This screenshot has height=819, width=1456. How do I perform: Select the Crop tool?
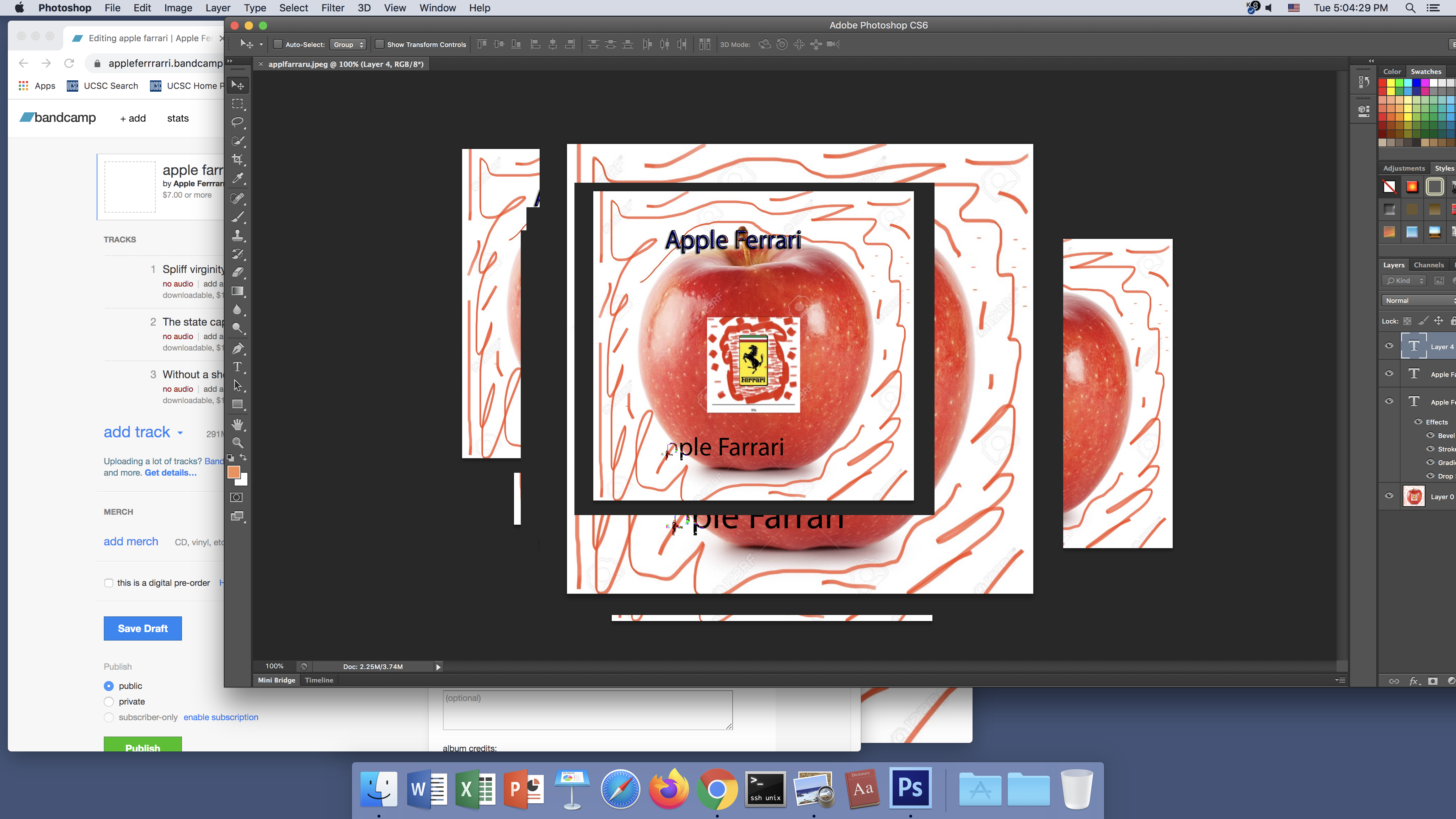point(237,159)
